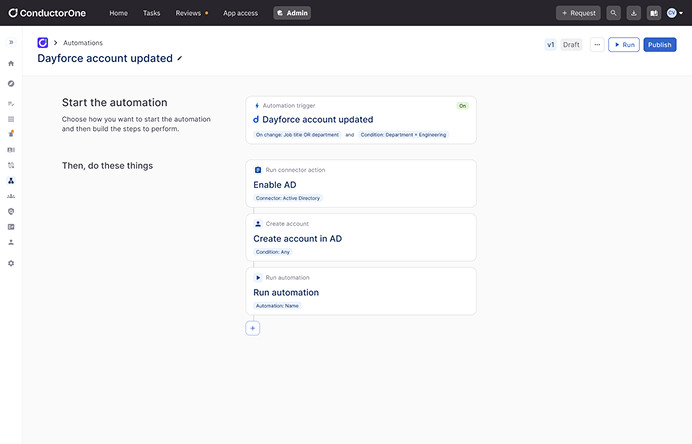Image resolution: width=692 pixels, height=444 pixels.
Task: Open the three-dots more options menu
Action: point(597,45)
